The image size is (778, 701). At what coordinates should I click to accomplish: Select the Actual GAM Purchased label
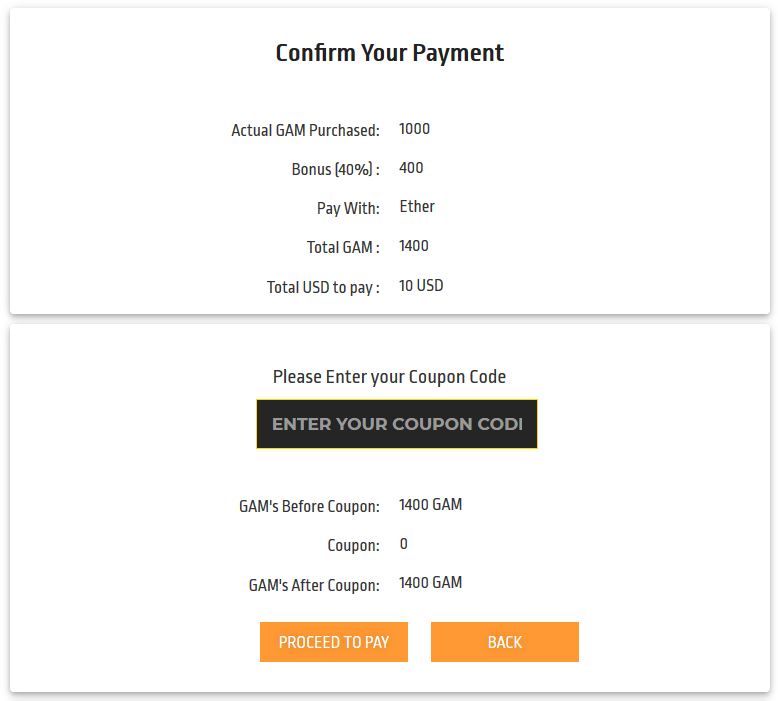pos(305,130)
